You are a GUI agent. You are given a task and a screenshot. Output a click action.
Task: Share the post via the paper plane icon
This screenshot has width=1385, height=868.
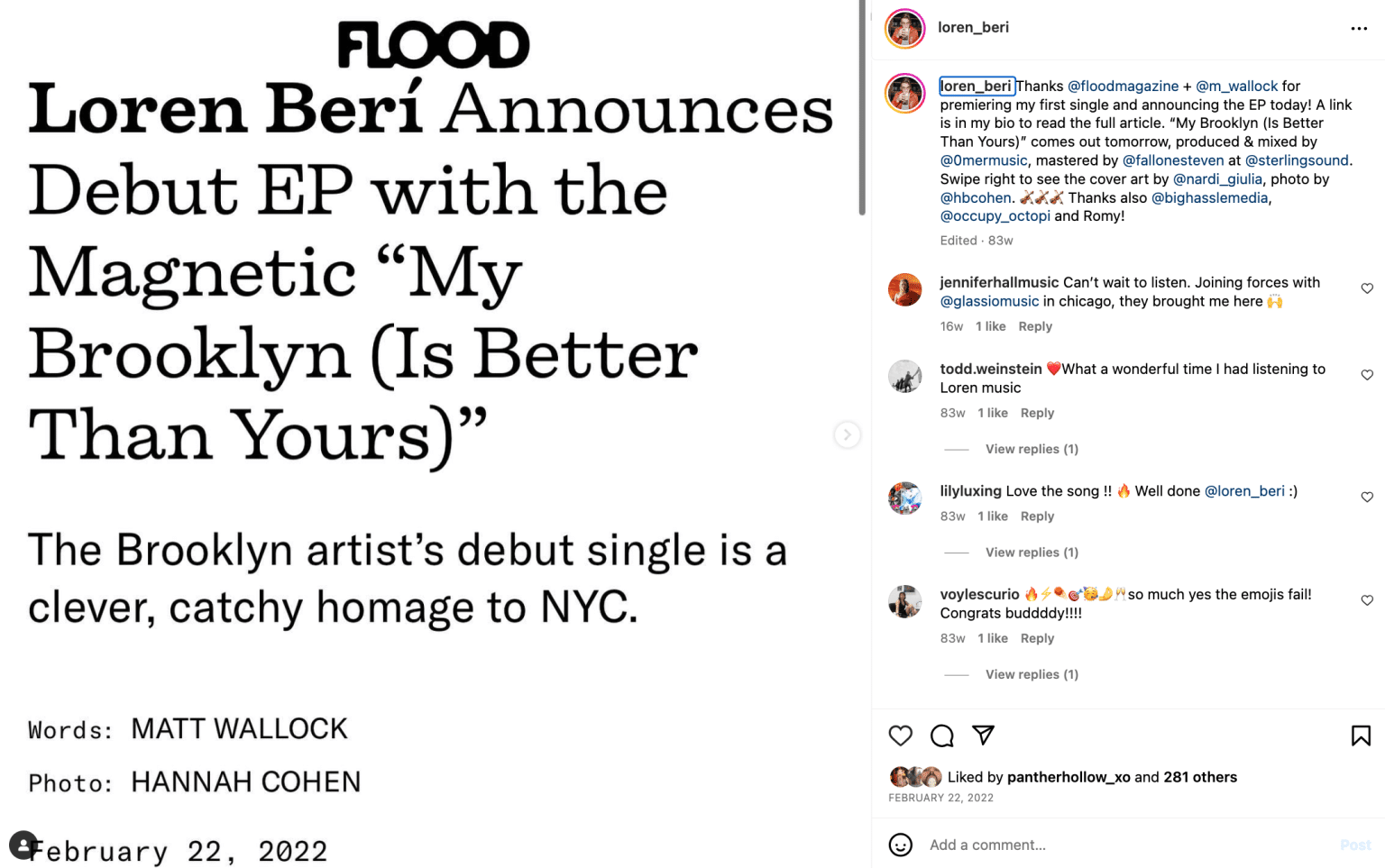[x=983, y=736]
